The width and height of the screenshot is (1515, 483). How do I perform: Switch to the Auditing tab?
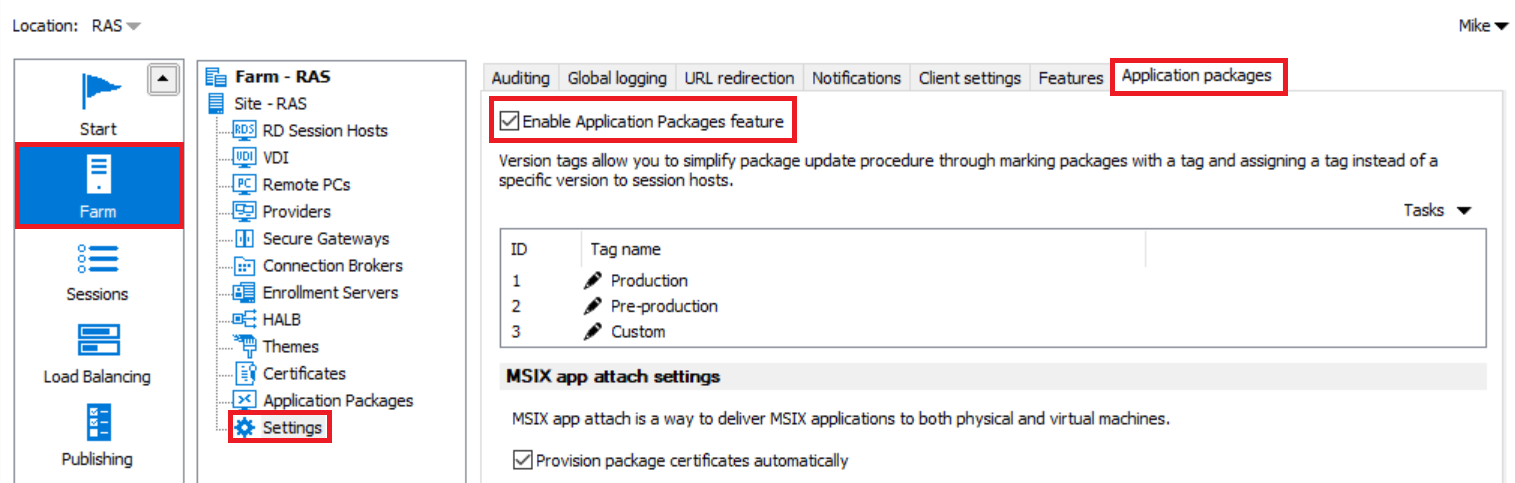520,77
